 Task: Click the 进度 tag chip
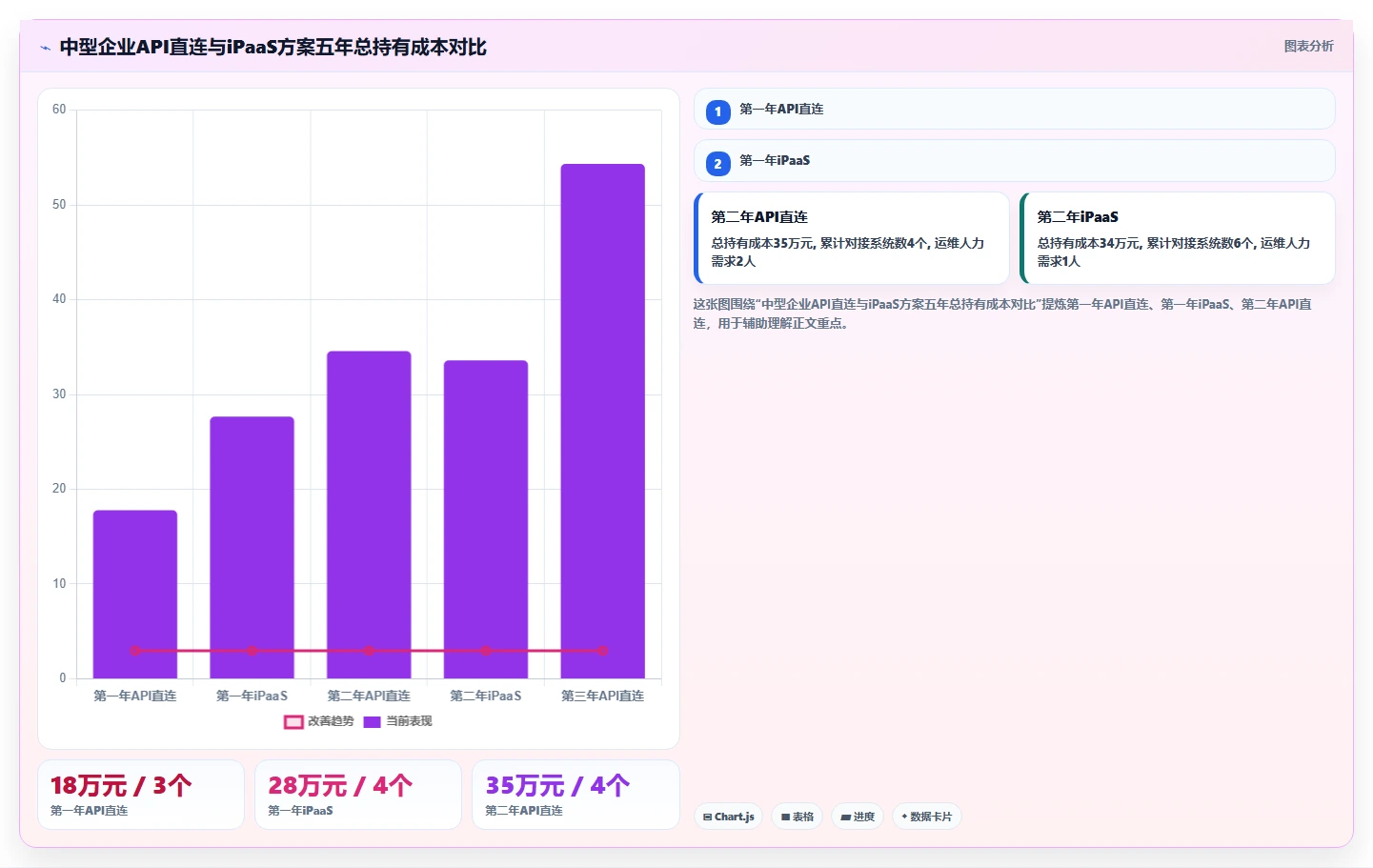point(858,817)
